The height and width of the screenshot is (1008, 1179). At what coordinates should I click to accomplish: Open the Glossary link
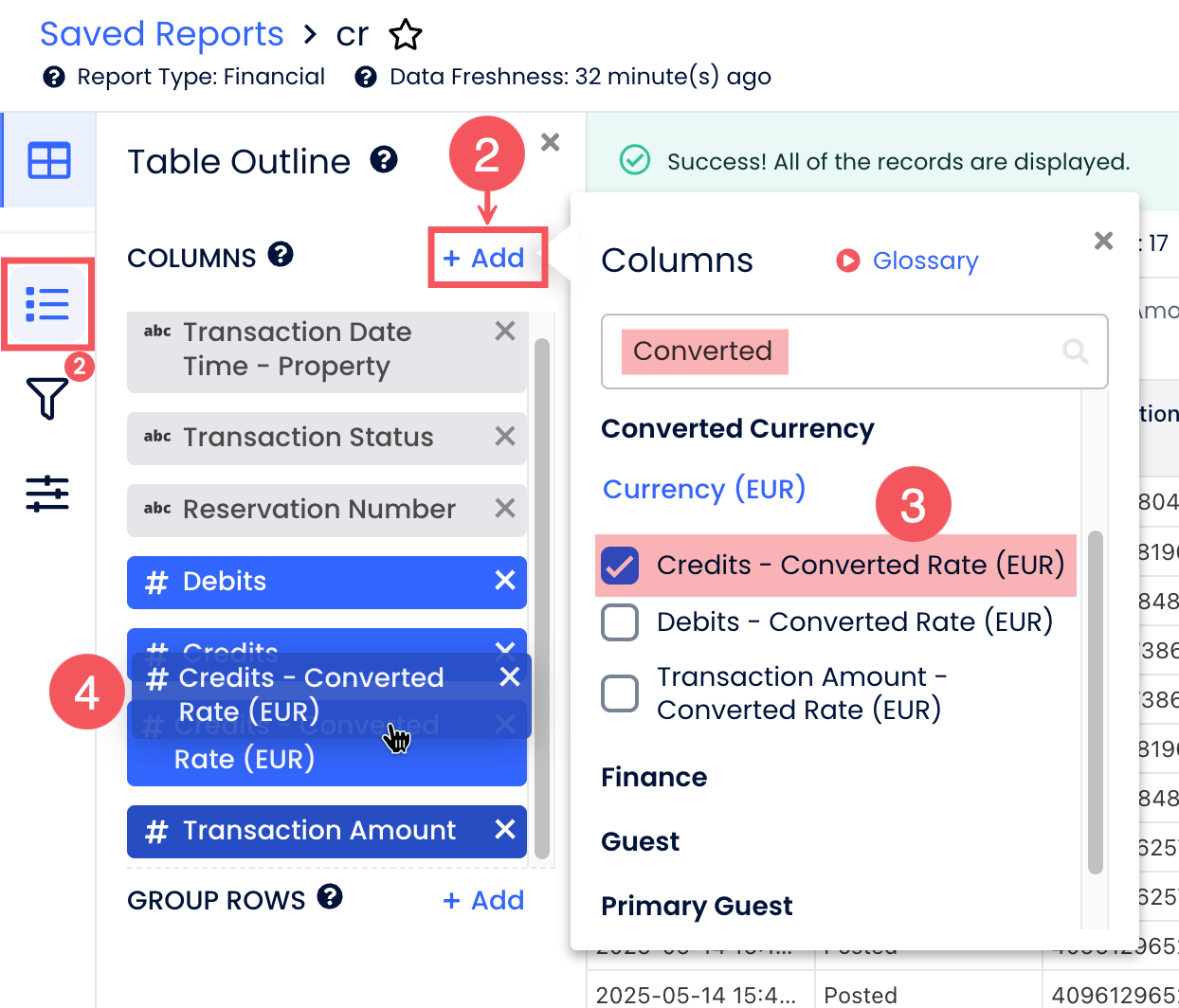click(x=924, y=261)
